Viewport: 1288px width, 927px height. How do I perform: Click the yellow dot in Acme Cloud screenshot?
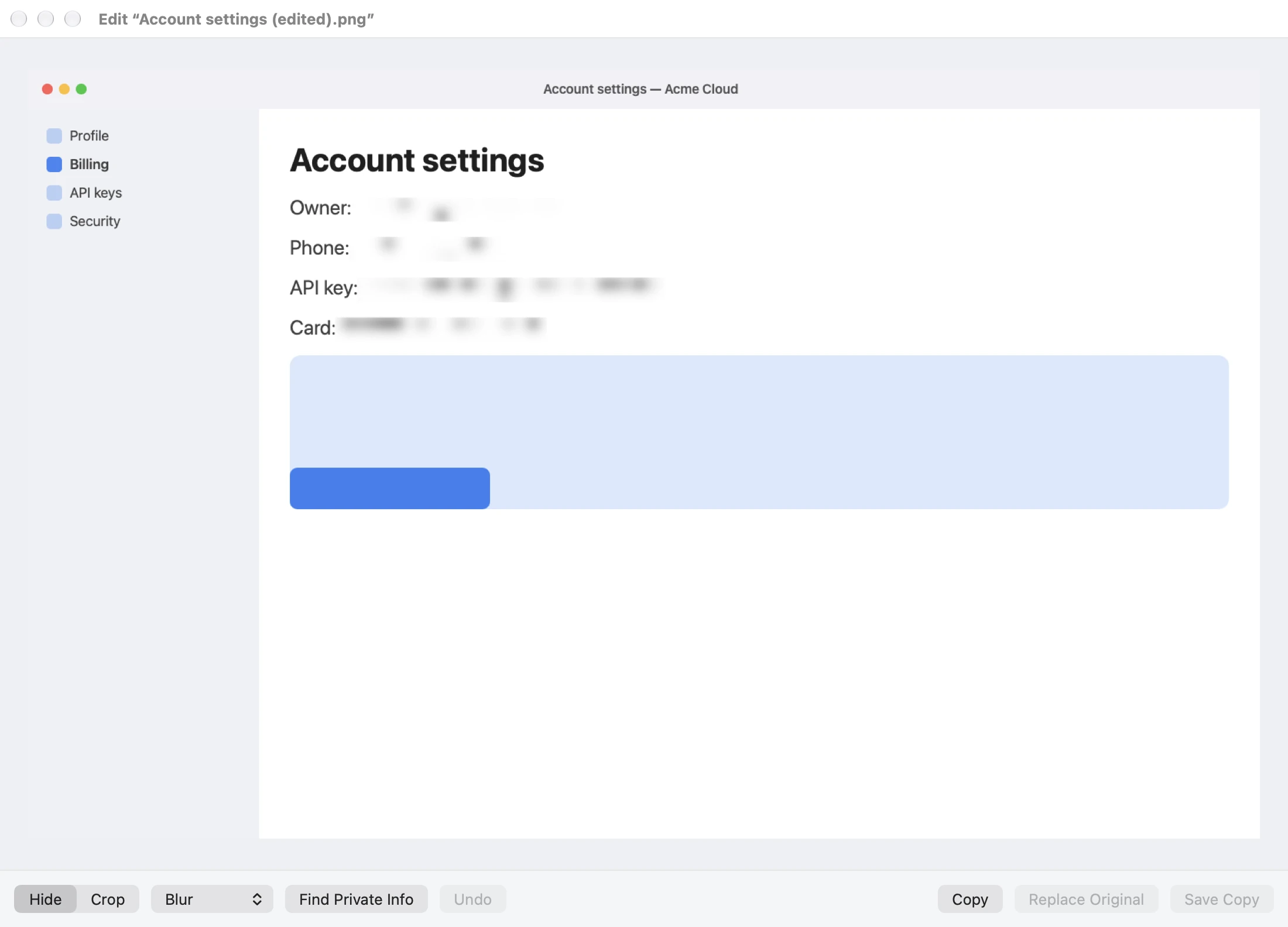click(x=64, y=89)
